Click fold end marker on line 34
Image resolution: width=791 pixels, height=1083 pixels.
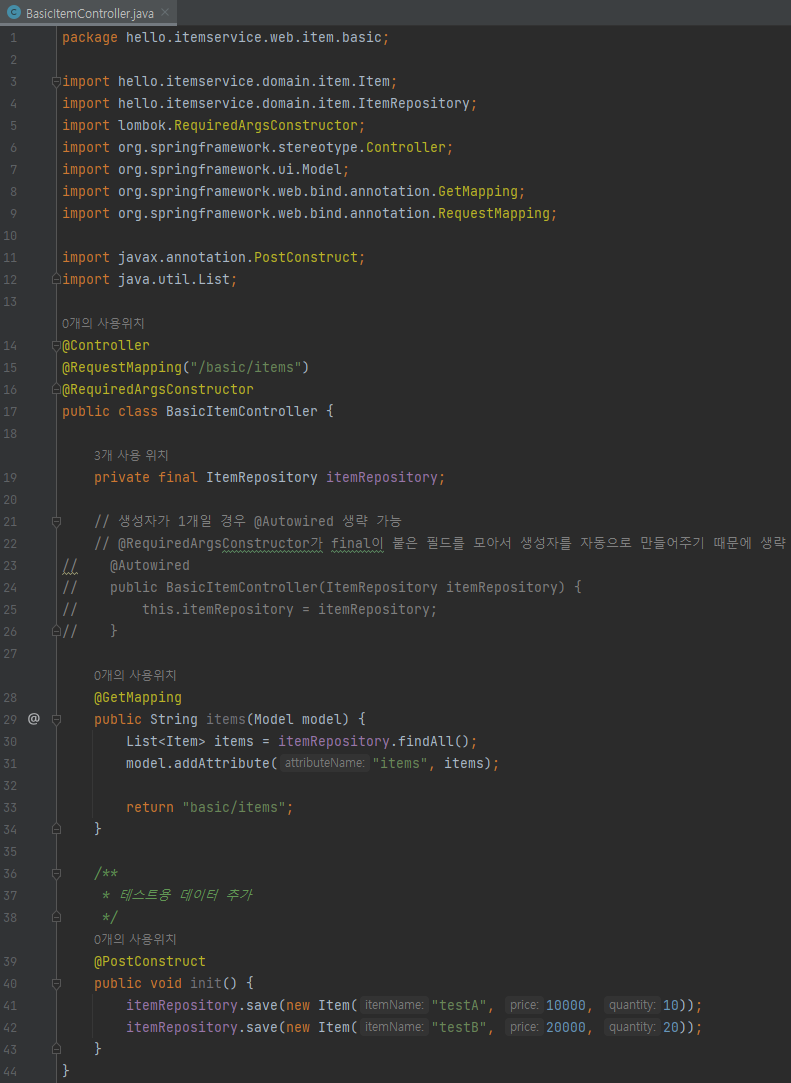click(57, 829)
